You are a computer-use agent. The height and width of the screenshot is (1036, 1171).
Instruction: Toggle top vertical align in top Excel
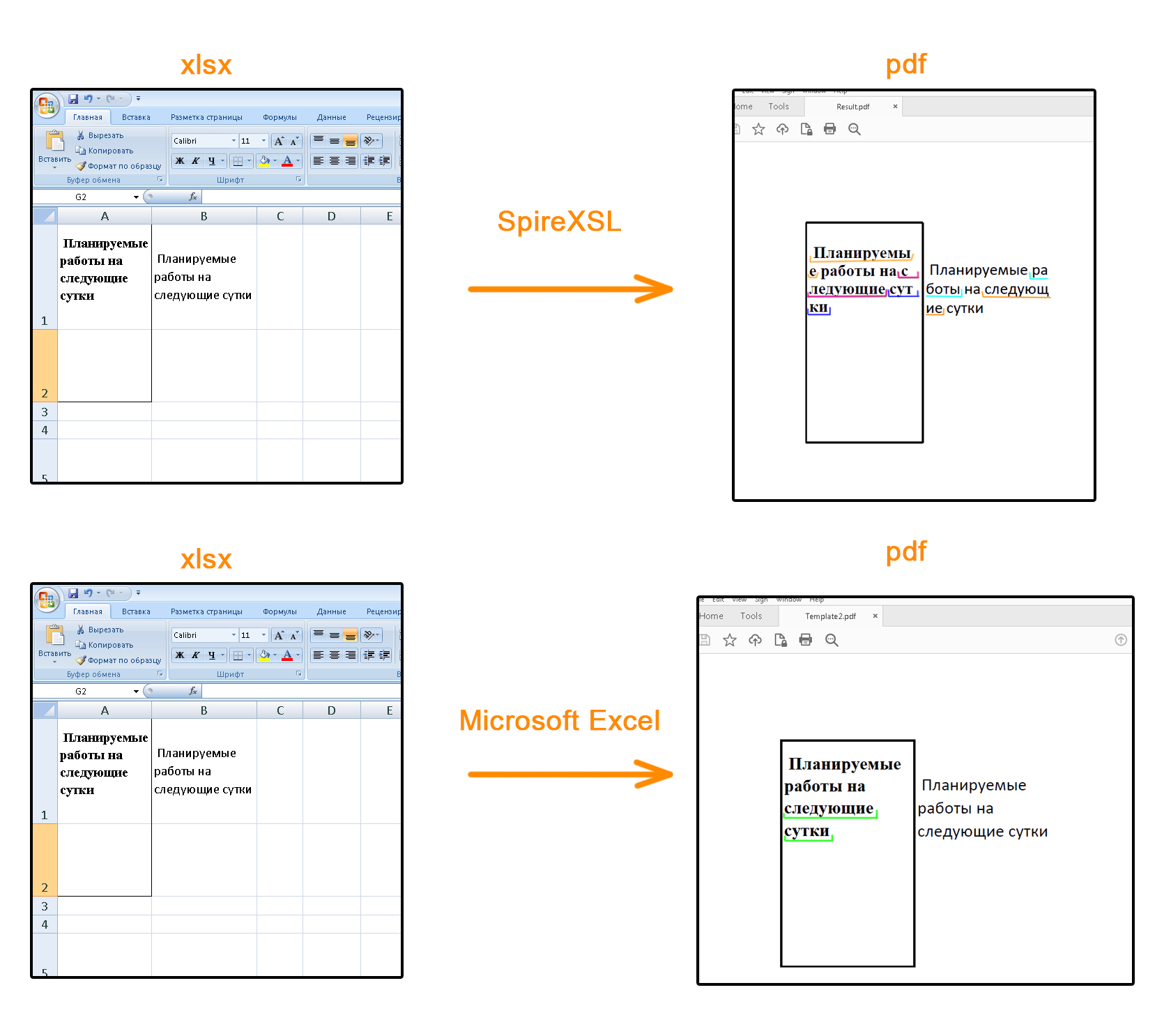[319, 141]
